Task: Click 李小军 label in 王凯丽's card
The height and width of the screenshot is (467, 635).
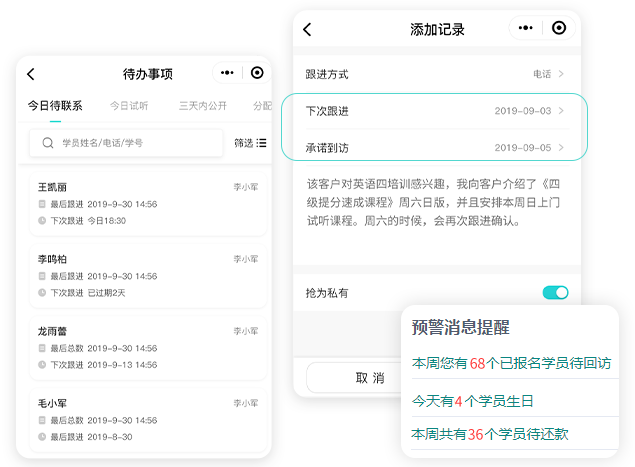Action: (246, 187)
